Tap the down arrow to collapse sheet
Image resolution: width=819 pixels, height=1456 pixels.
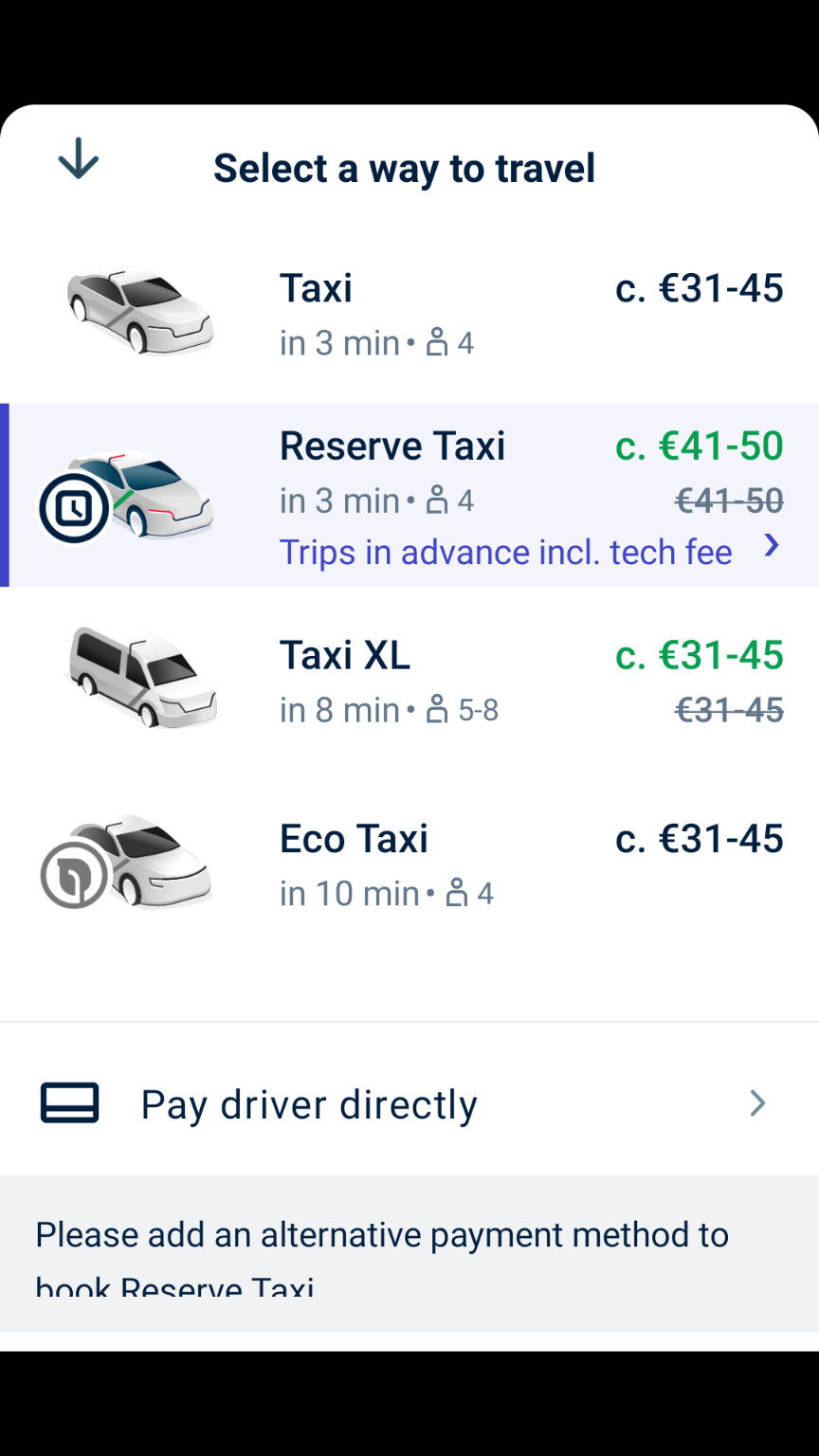[x=78, y=159]
